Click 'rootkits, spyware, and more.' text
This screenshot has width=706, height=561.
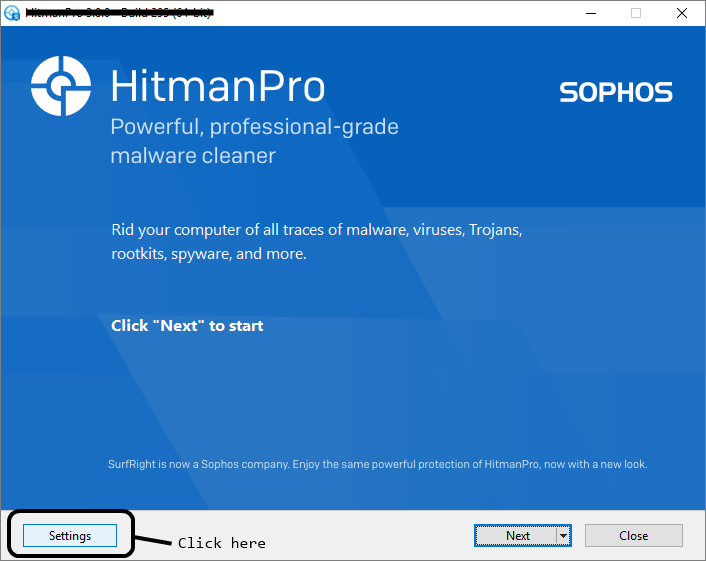click(x=209, y=254)
